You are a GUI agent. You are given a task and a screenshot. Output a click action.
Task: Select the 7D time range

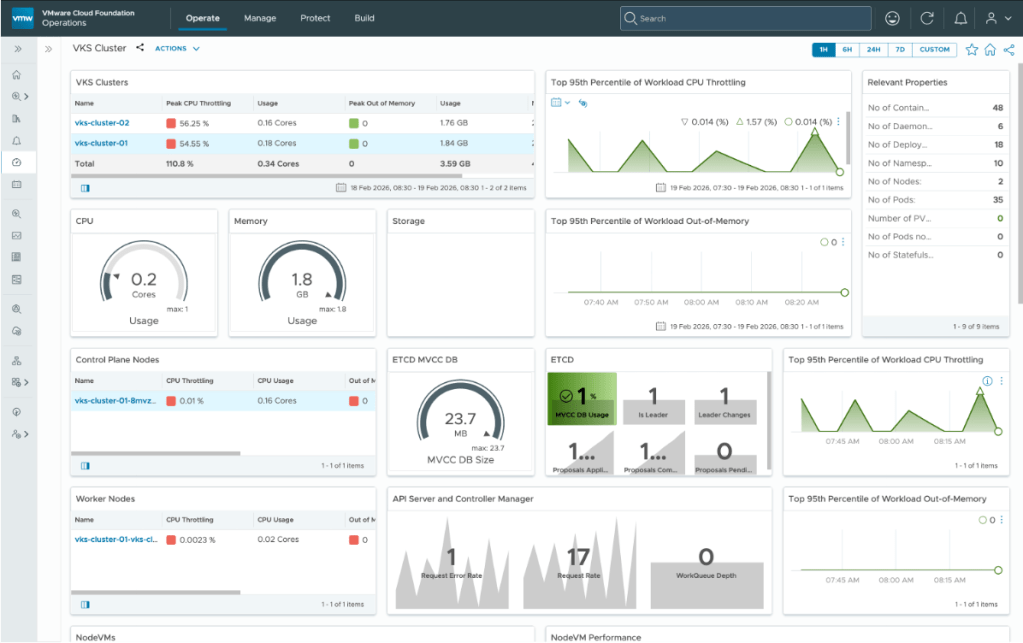(900, 50)
